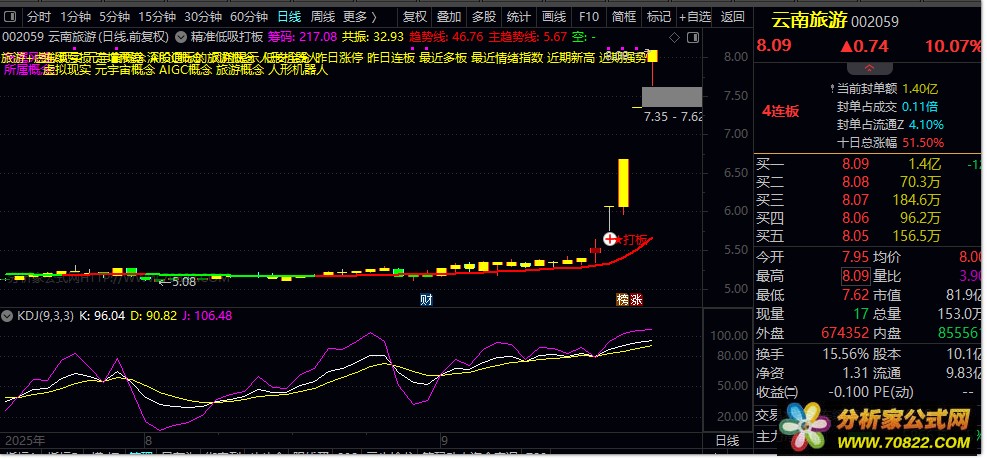Click the +自选 add to watchlist button
Image resolution: width=987 pixels, height=459 pixels.
pos(694,16)
